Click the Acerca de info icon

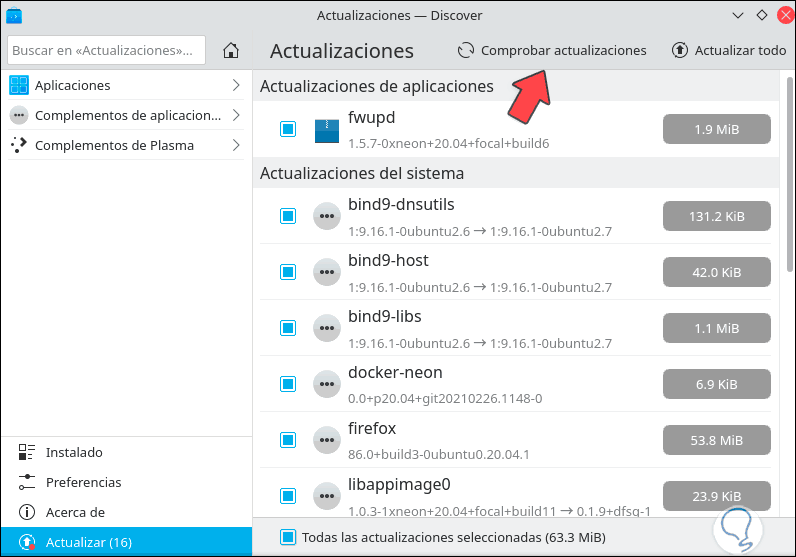(x=26, y=512)
